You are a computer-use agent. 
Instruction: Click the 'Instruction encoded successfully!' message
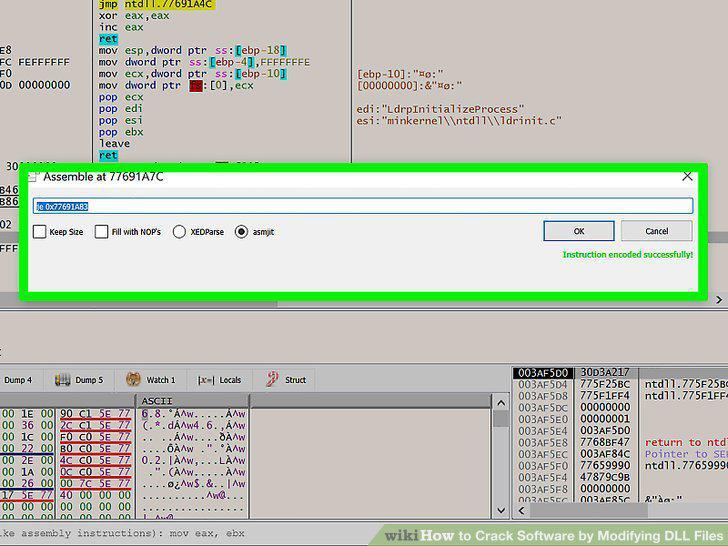coord(628,254)
